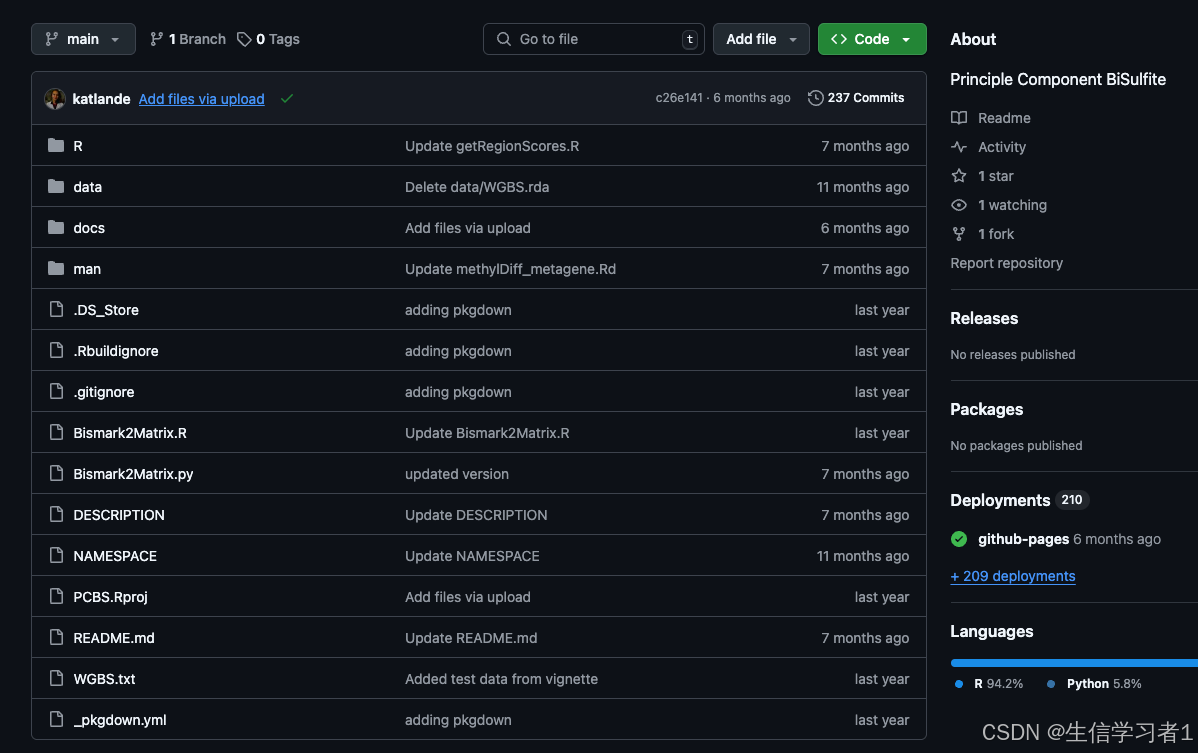Open the README.md file name
Viewport: 1198px width, 753px height.
click(x=114, y=638)
